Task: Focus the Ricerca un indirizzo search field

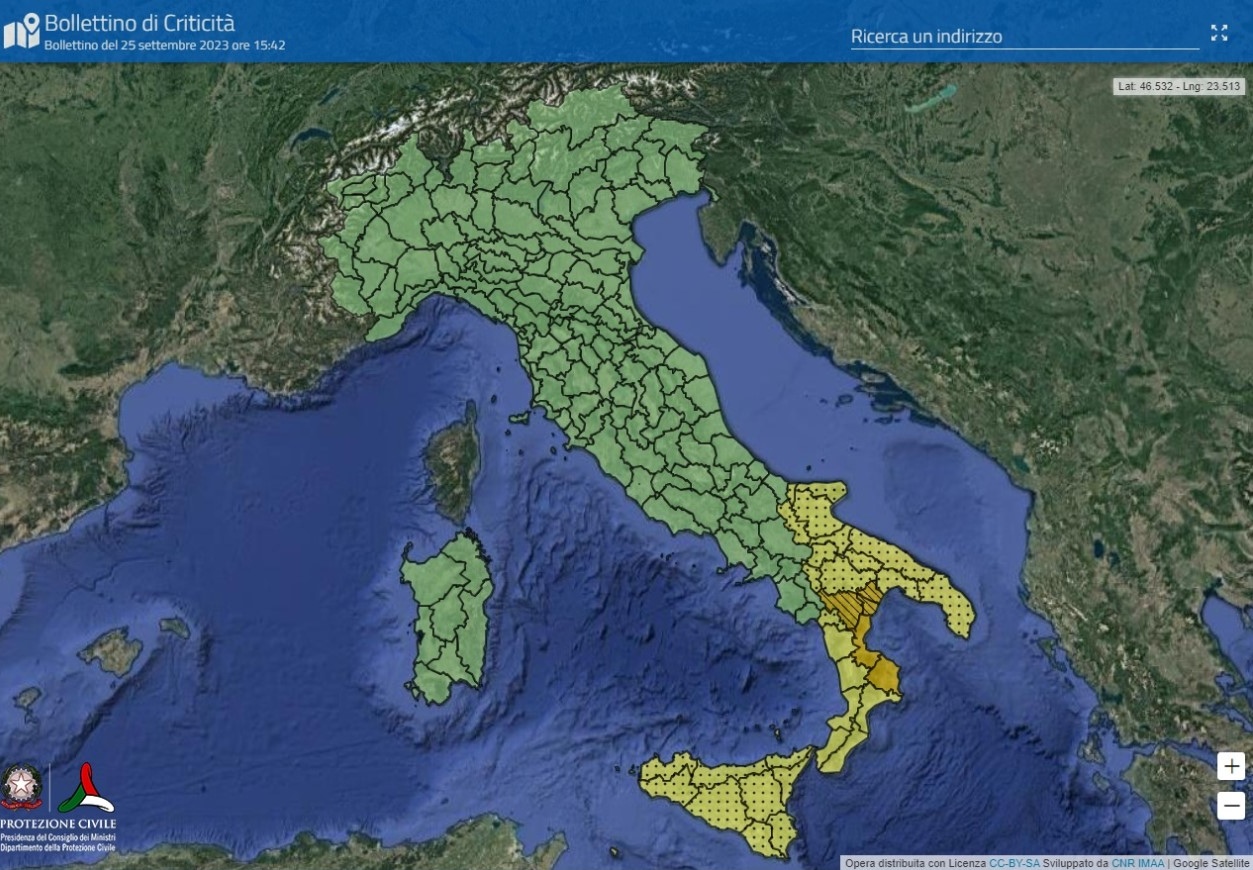Action: [x=1024, y=37]
